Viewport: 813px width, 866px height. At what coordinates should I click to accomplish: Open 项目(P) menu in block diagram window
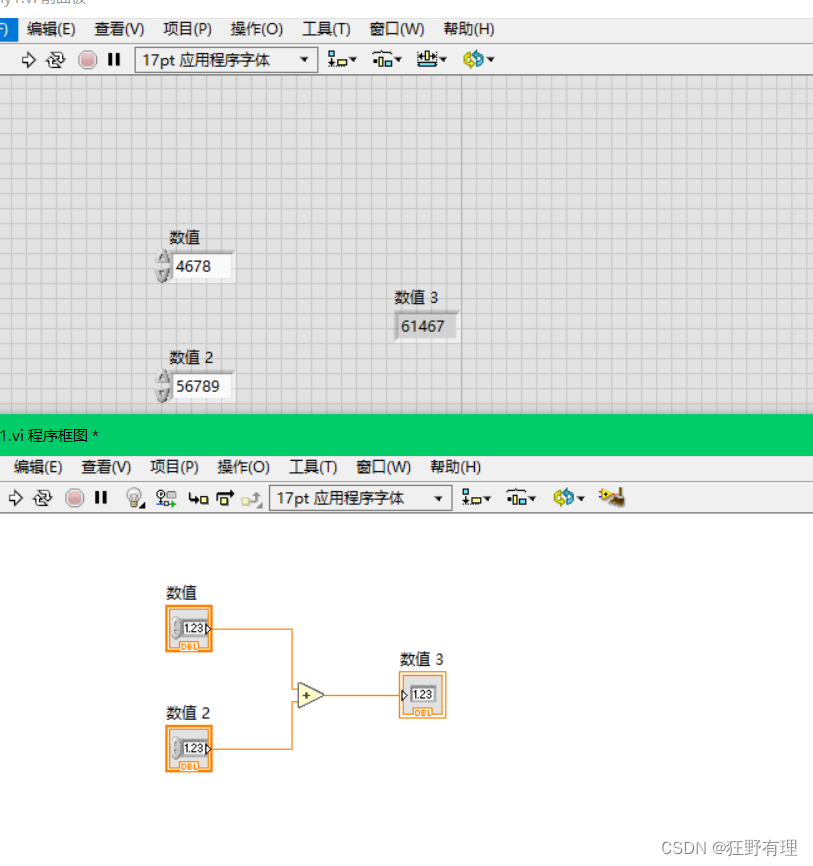[174, 467]
